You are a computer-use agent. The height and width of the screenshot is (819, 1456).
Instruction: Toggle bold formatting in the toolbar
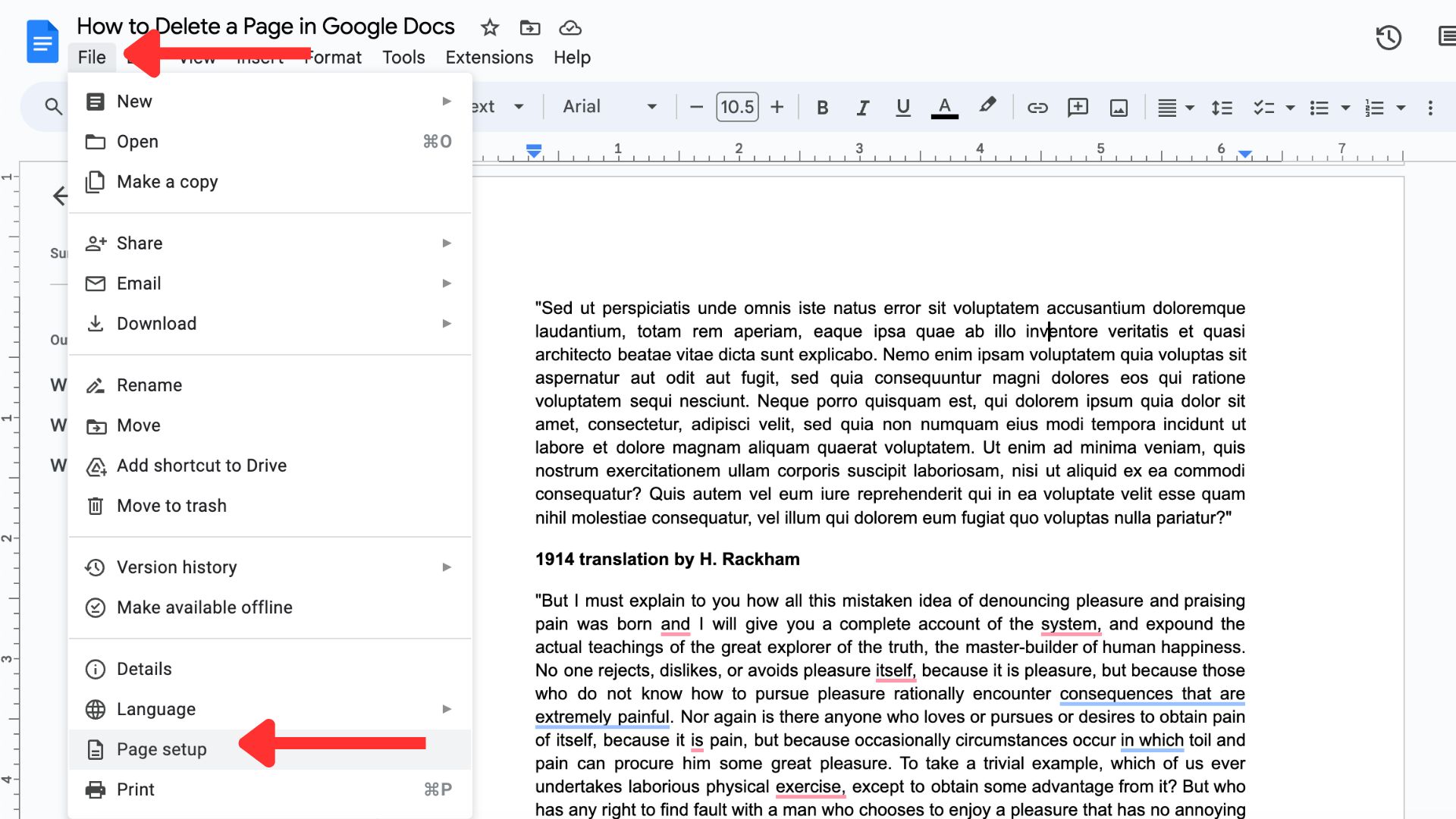coord(822,107)
